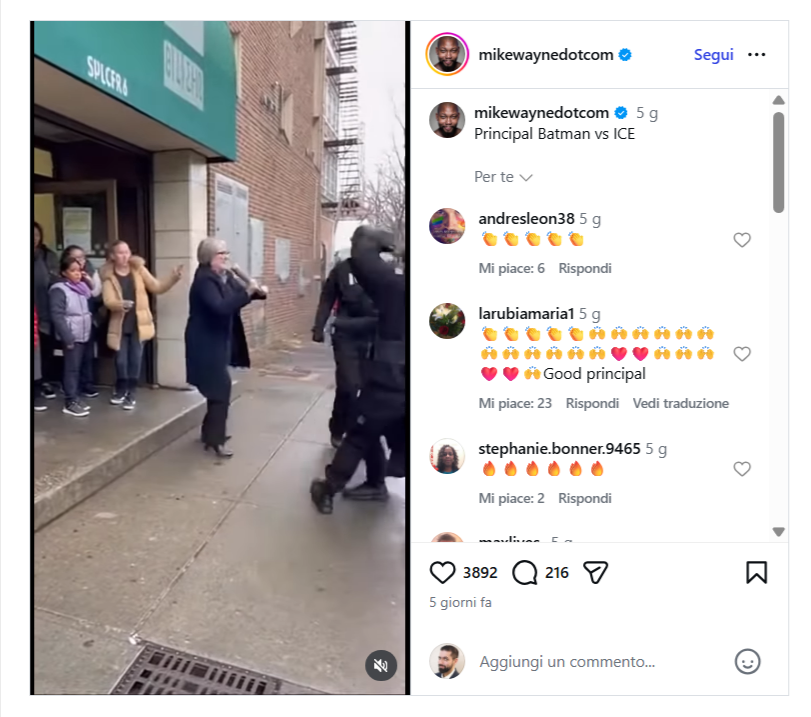Screen dimensions: 811x717
Task: Open emoji picker in comment box
Action: (x=747, y=662)
